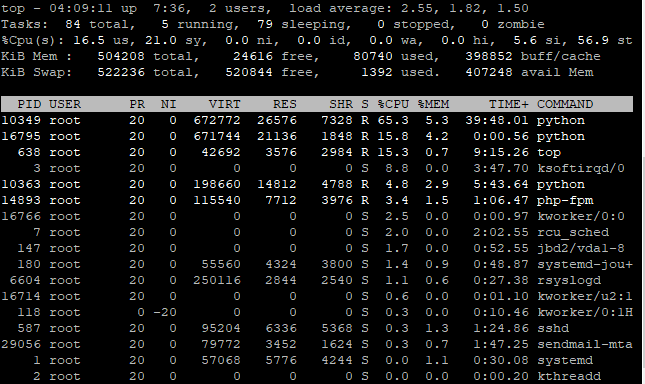The image size is (645, 384).
Task: Select the python row with PID 16795
Action: click(x=317, y=136)
